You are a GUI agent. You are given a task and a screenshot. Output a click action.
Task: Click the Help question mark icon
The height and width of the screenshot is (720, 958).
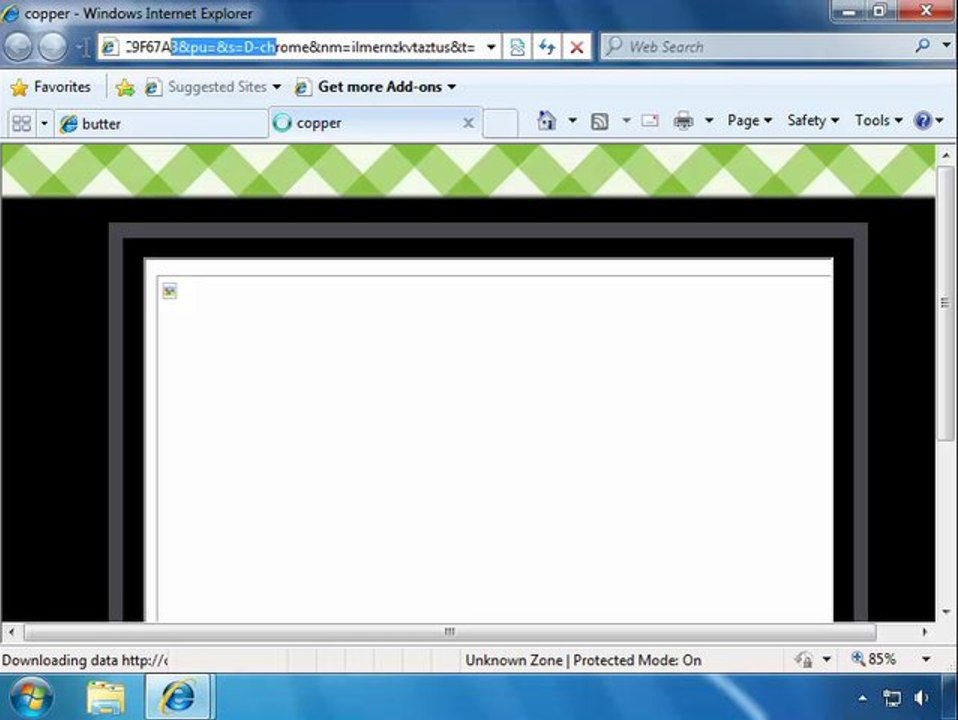click(922, 121)
